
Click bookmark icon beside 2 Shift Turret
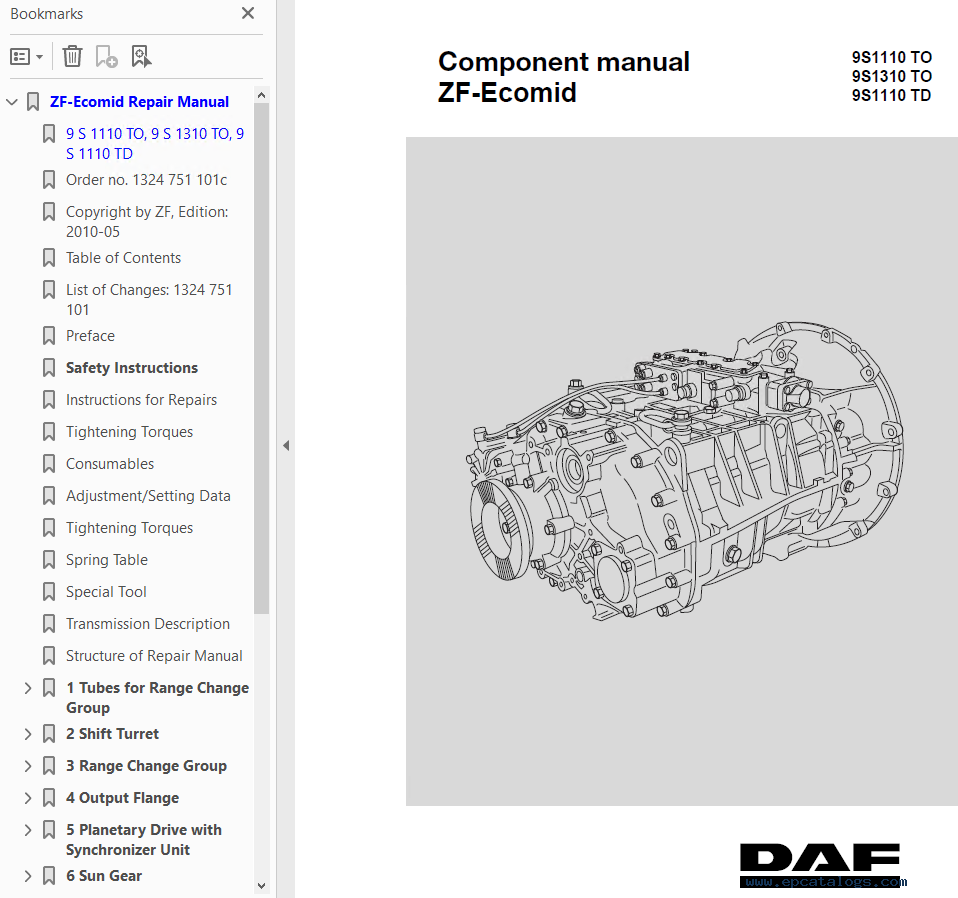tap(49, 734)
